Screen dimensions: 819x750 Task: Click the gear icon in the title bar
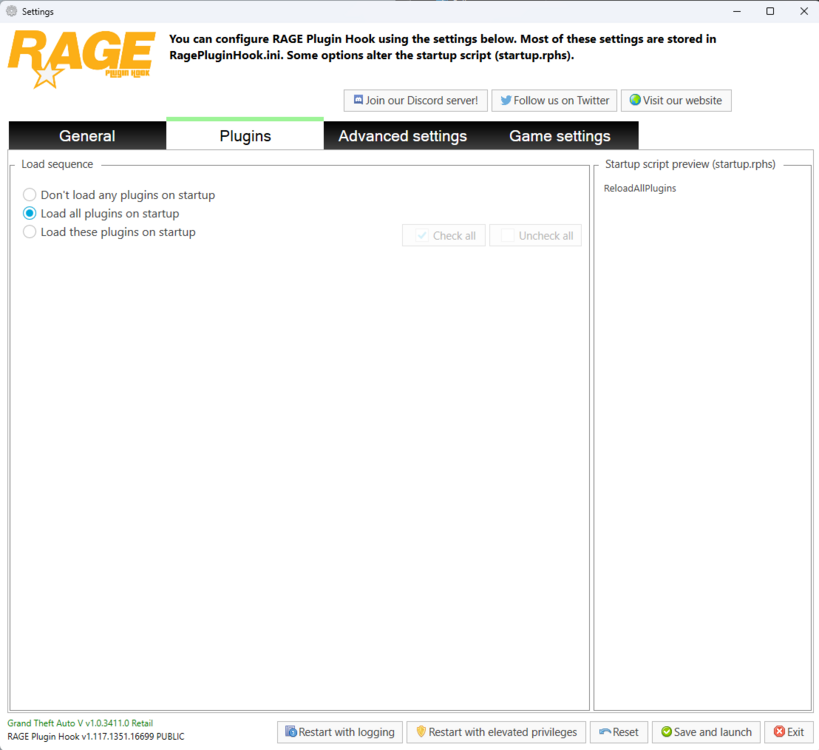pos(11,11)
